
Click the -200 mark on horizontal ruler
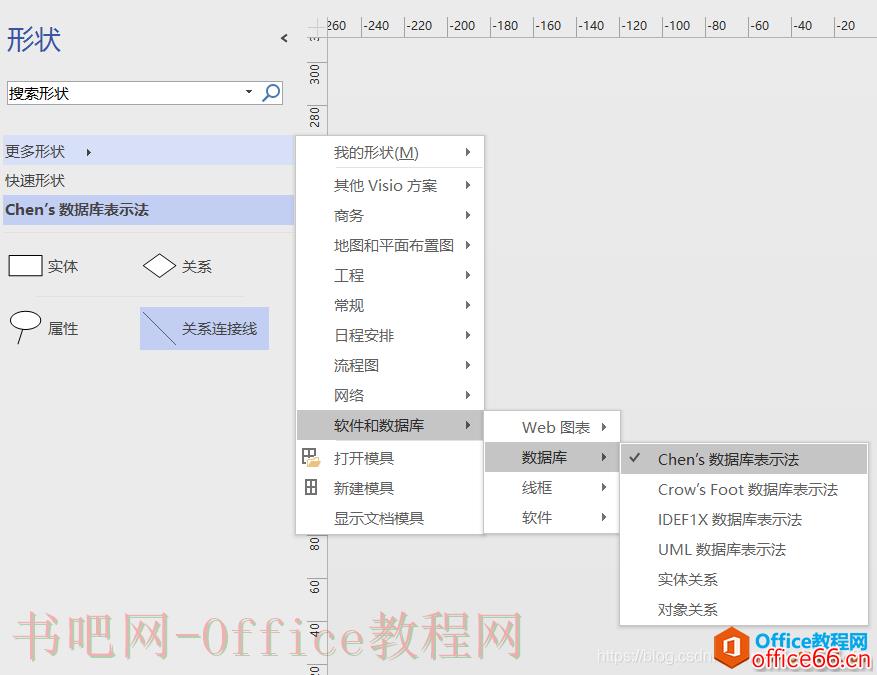[462, 26]
